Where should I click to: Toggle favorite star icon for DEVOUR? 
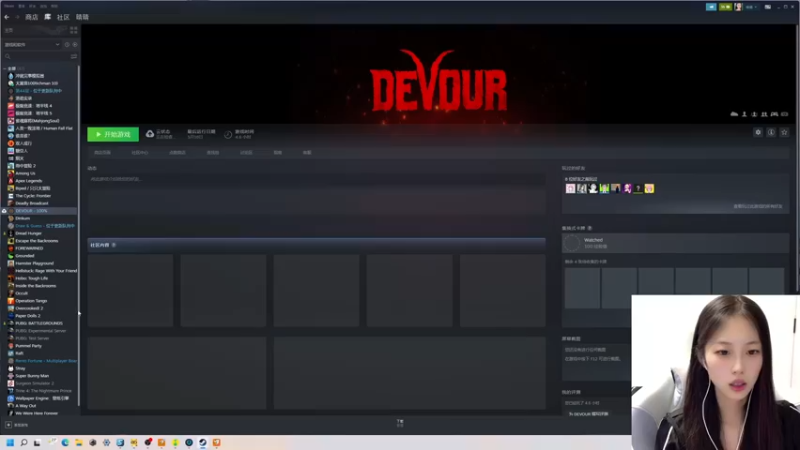coord(785,132)
